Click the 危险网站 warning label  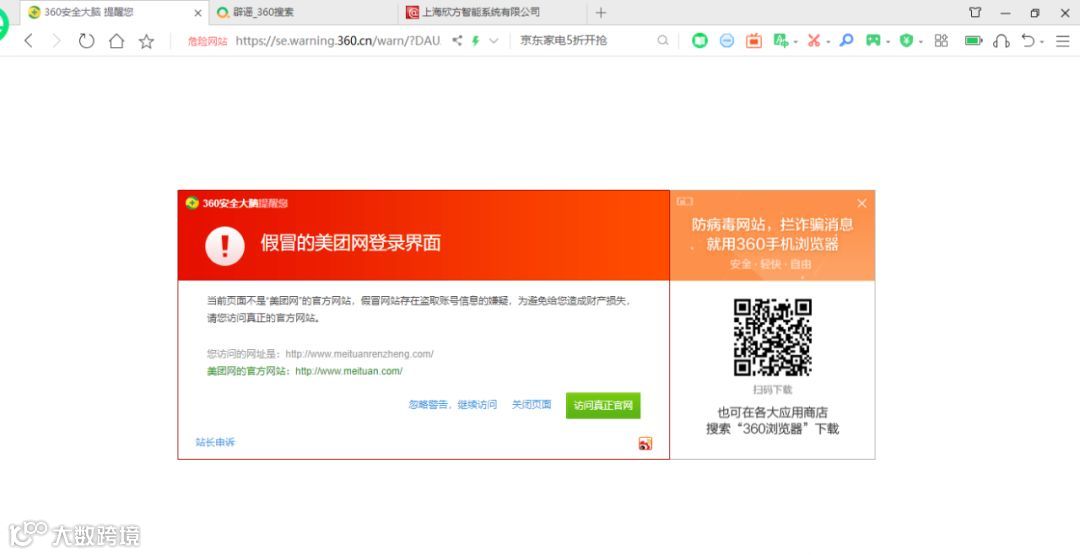click(x=207, y=41)
